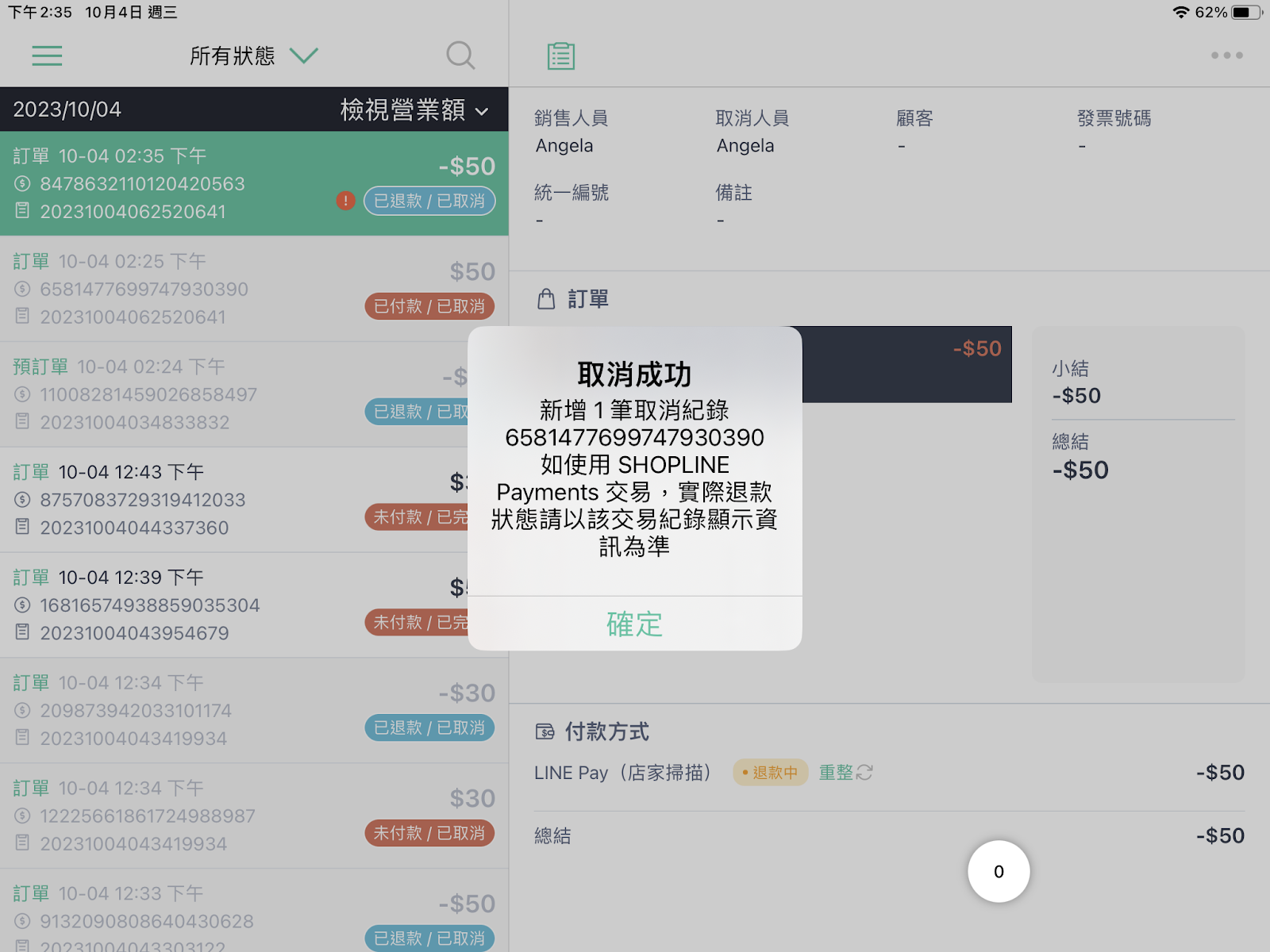
Task: Open the three-dot more options menu
Action: (1226, 56)
